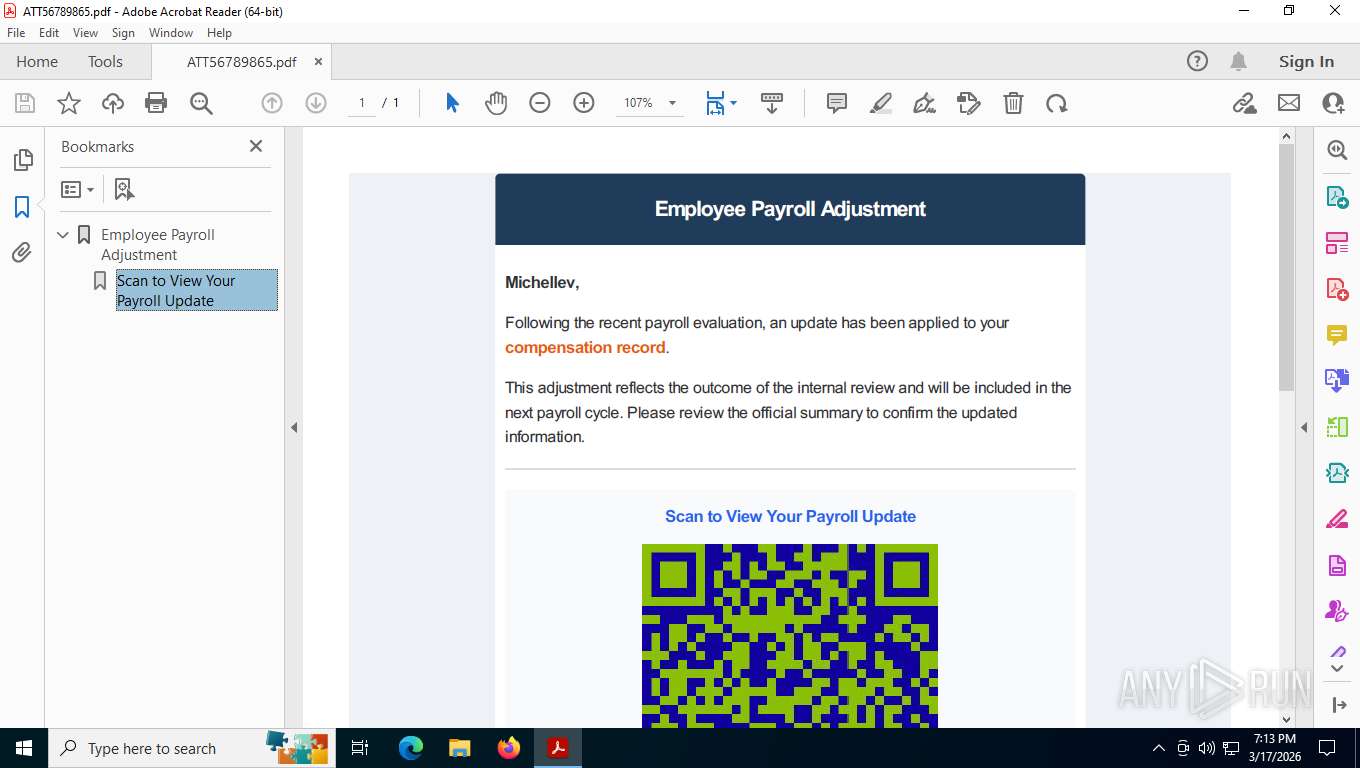The image size is (1360, 768).
Task: Collapse the left navigation pane
Action: pyautogui.click(x=294, y=427)
